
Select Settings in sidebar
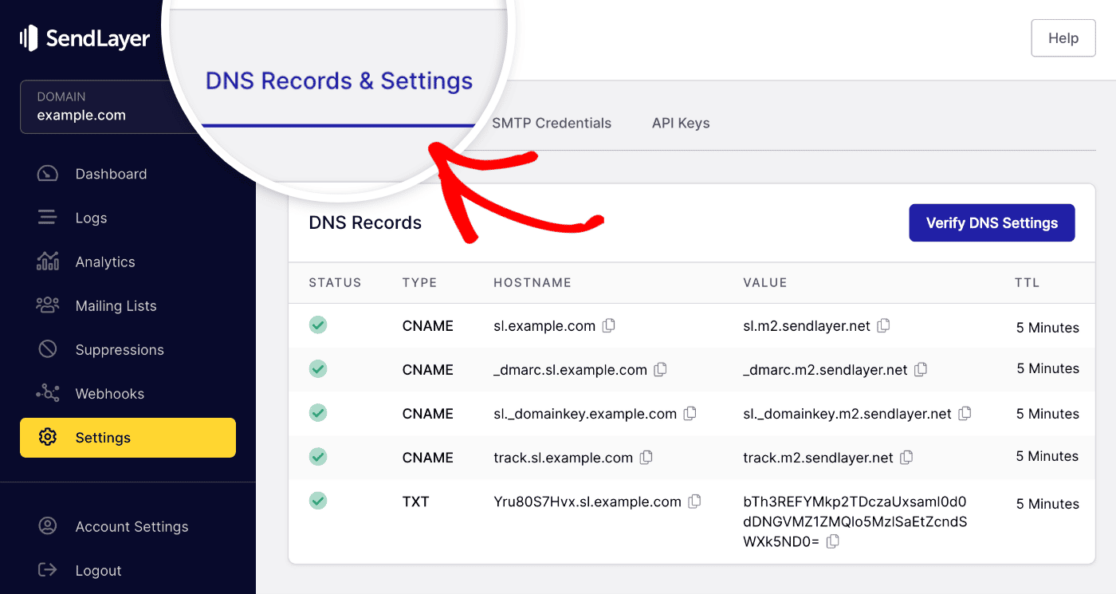coord(128,437)
